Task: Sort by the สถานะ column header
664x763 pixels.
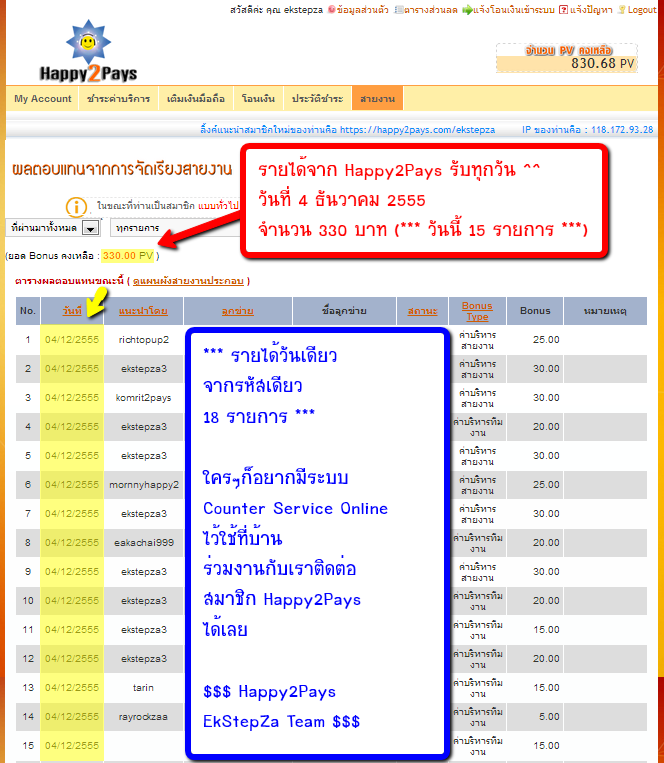Action: [423, 310]
